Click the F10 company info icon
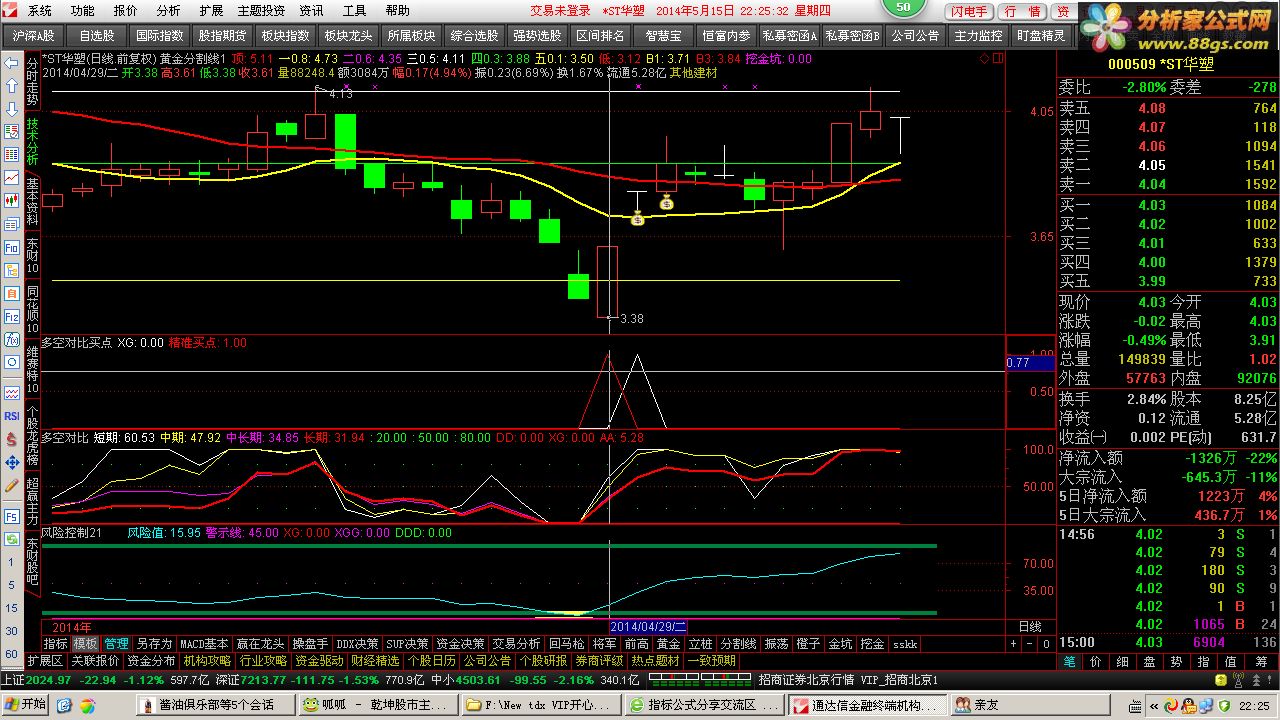This screenshot has height=720, width=1280. tap(11, 247)
